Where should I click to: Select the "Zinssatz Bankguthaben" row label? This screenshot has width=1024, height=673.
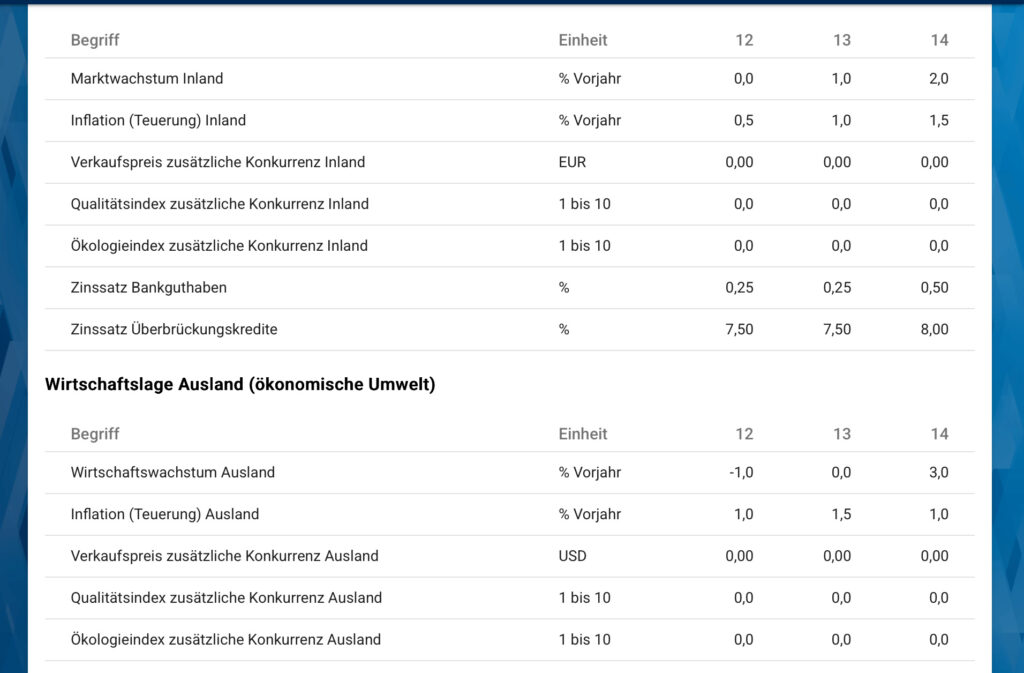coord(149,288)
